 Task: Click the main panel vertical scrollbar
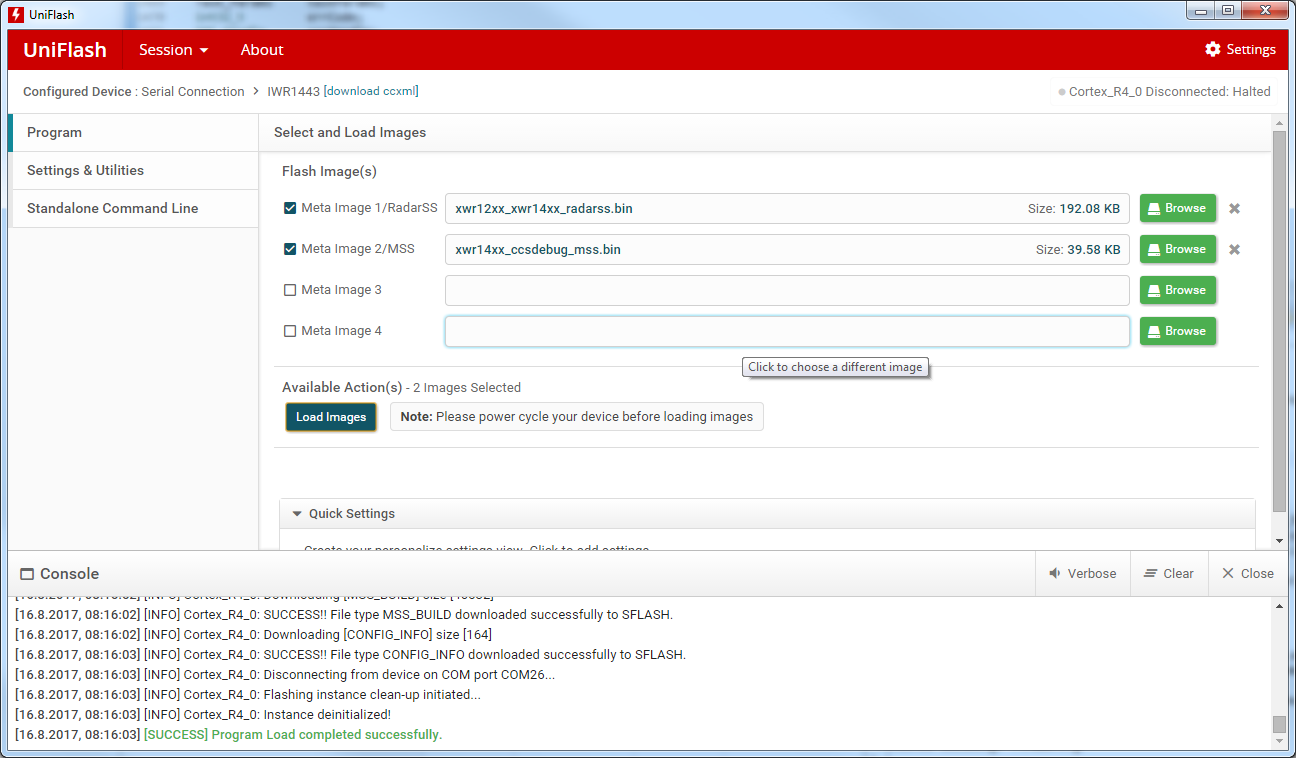(1279, 320)
